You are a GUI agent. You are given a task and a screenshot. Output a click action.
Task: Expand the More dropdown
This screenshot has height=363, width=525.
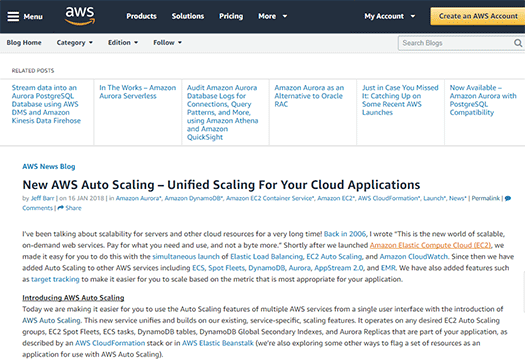(273, 16)
